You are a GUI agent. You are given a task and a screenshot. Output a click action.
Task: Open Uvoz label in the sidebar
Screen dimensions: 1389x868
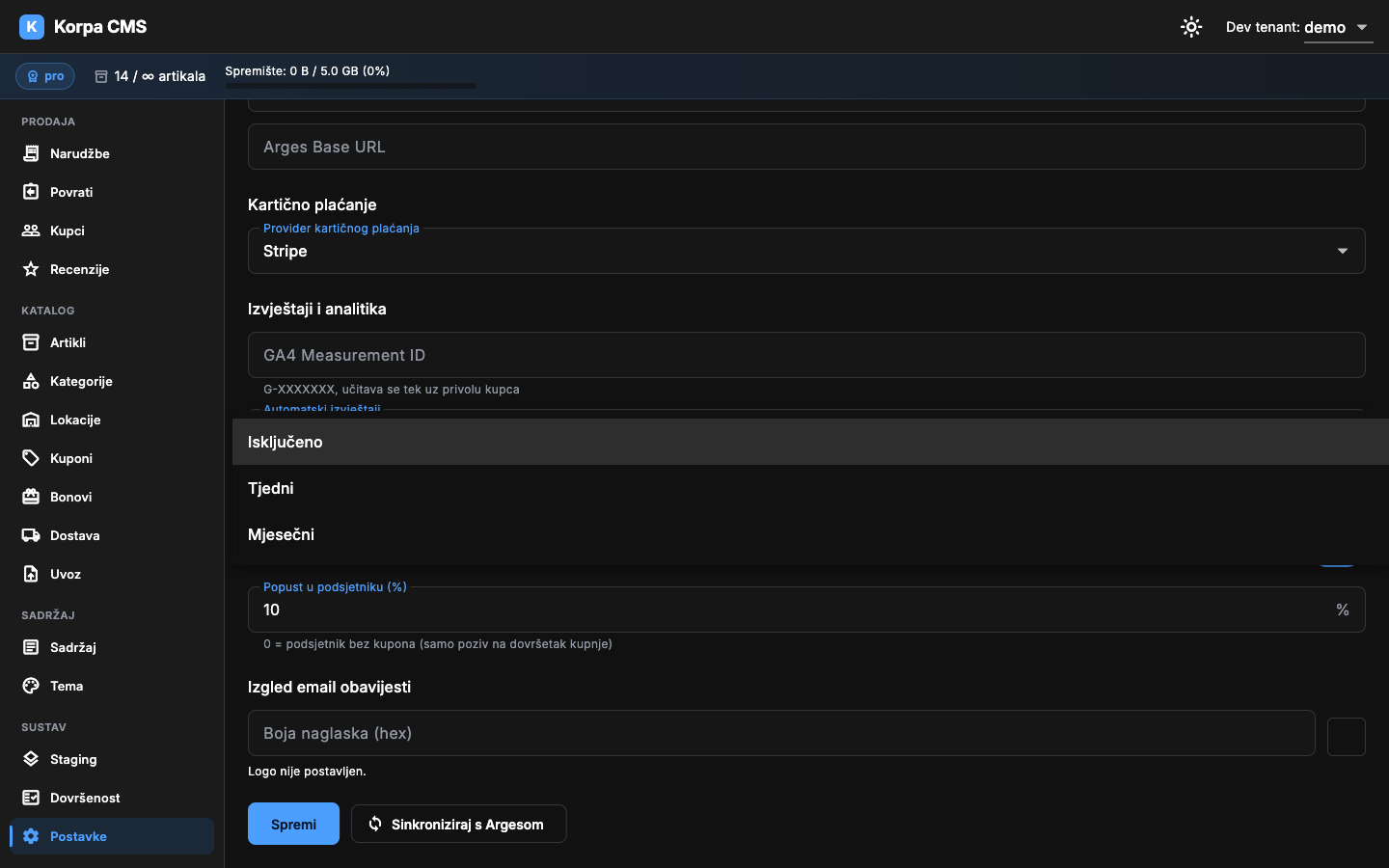coord(66,574)
